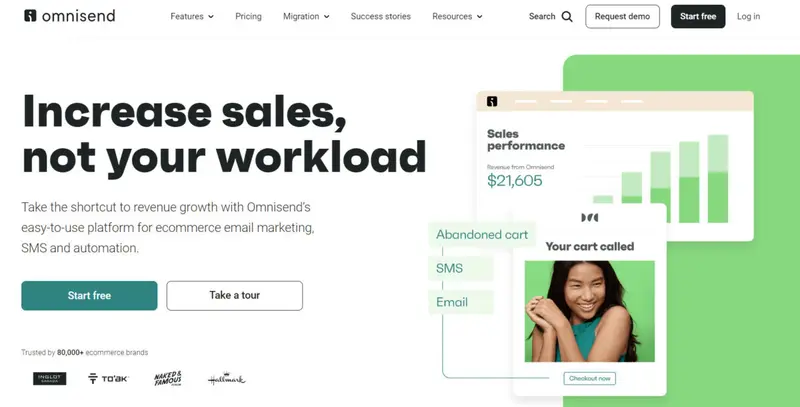The height and width of the screenshot is (407, 800).
Task: Expand the Migration dropdown menu
Action: pyautogui.click(x=306, y=16)
